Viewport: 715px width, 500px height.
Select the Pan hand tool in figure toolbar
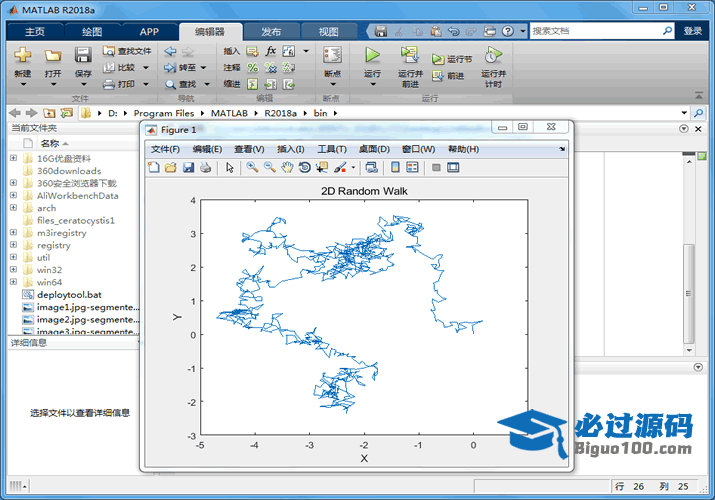[287, 167]
